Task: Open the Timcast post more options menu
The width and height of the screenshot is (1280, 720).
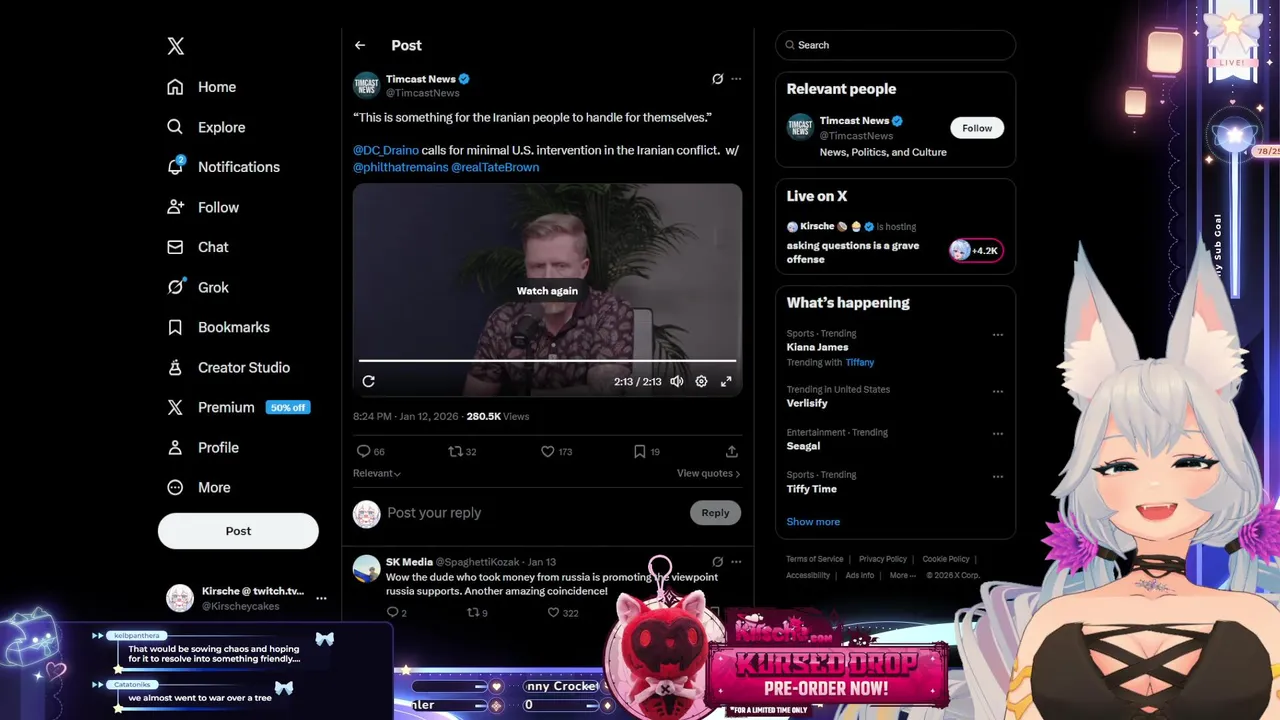Action: pyautogui.click(x=736, y=79)
